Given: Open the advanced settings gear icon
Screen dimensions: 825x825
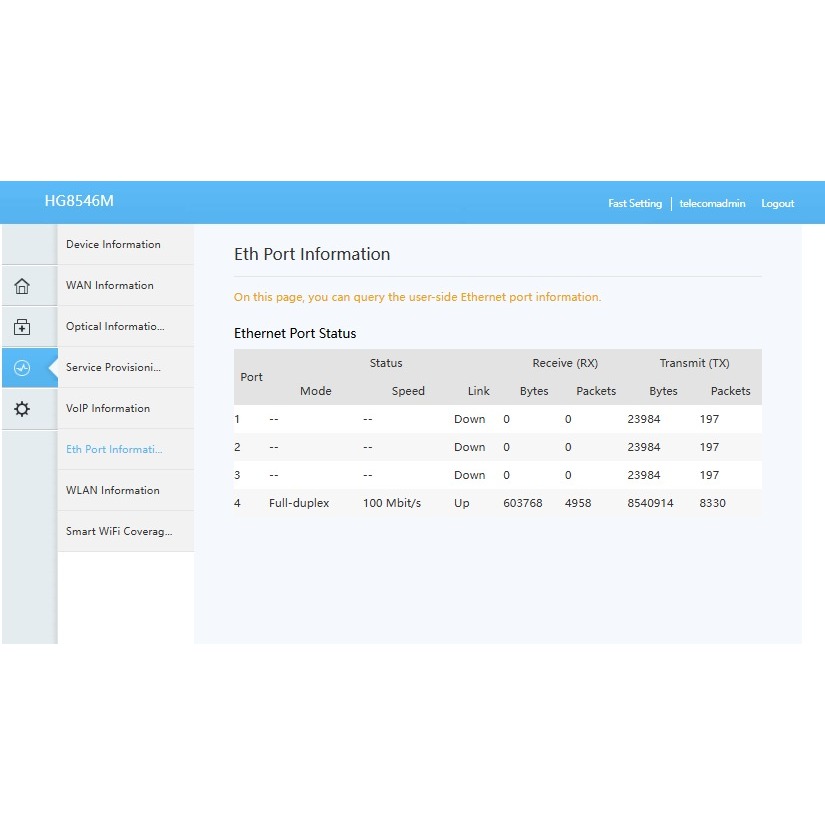Looking at the screenshot, I should (22, 409).
